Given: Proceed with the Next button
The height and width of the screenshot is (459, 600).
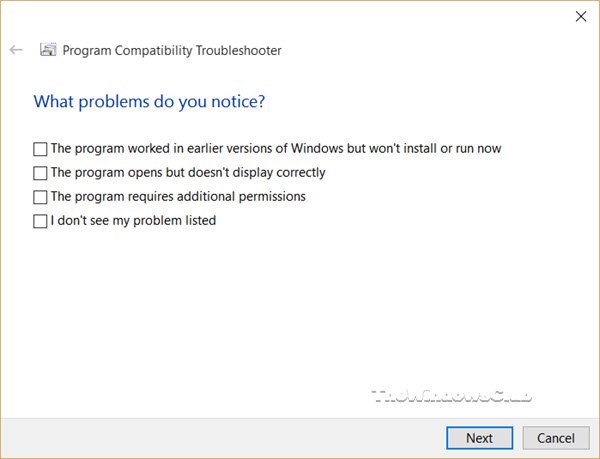Looking at the screenshot, I should (x=479, y=438).
